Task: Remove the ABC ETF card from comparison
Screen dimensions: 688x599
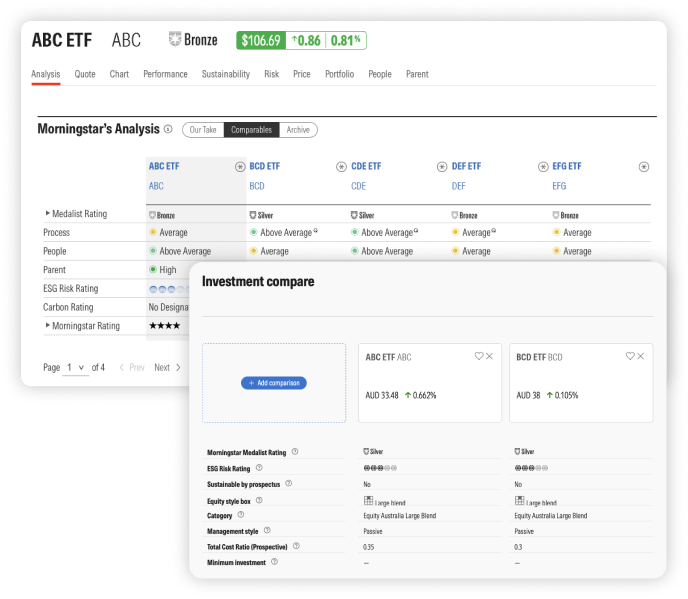Action: click(490, 356)
